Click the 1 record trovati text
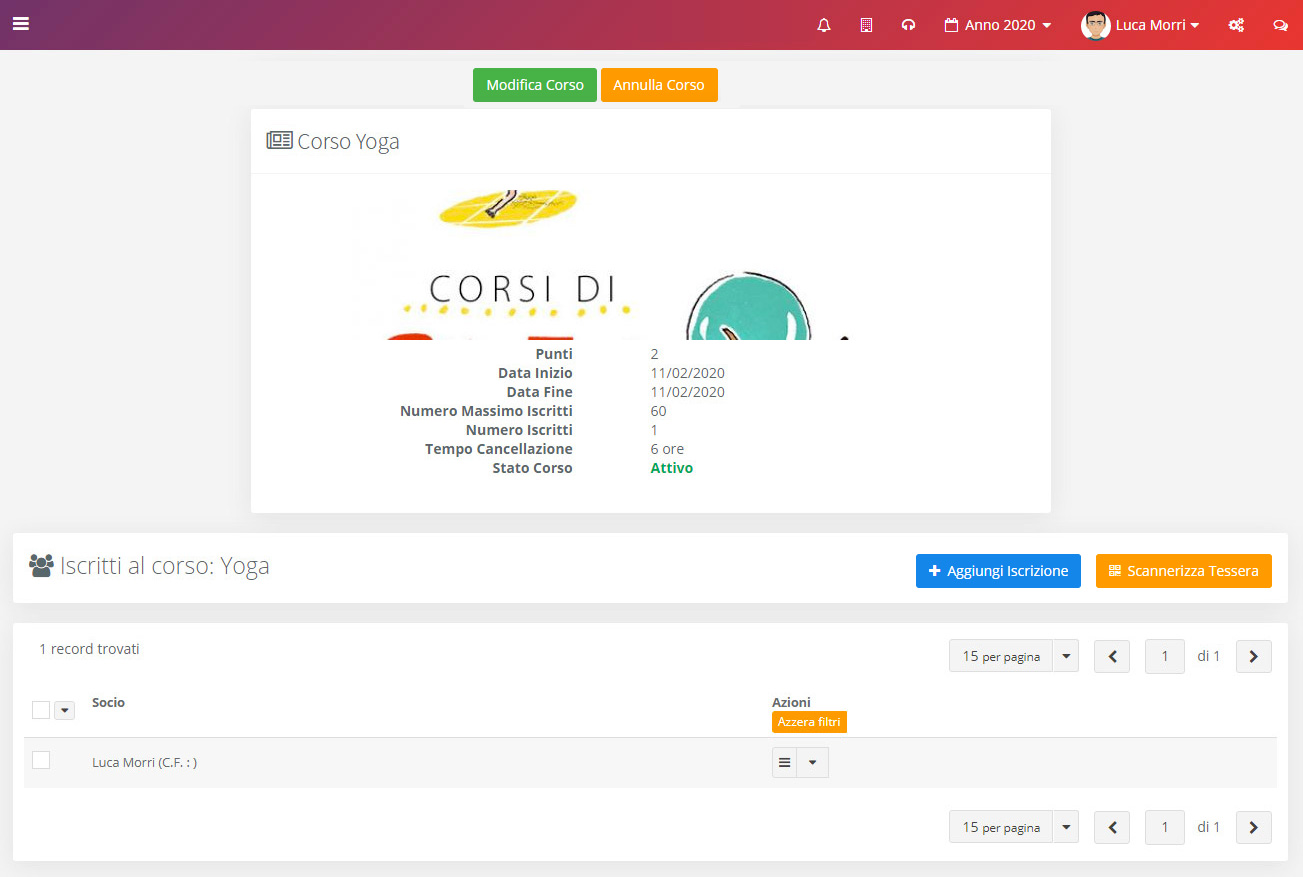This screenshot has height=877, width=1303. (x=89, y=649)
